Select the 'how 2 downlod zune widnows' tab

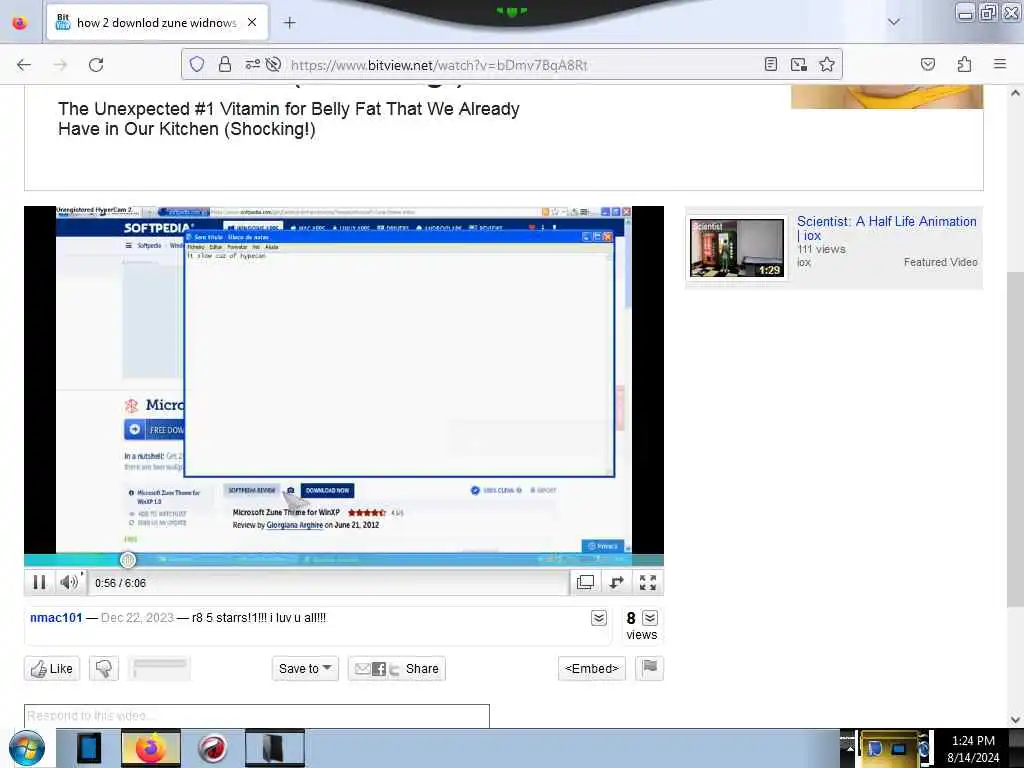(x=157, y=23)
